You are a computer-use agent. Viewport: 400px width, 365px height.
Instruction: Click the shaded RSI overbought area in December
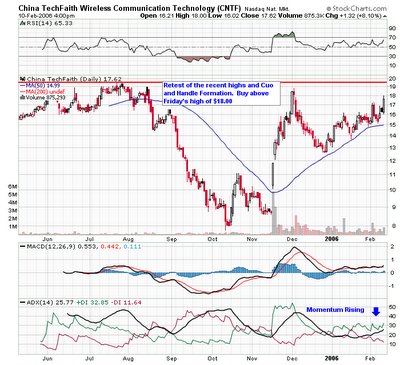284,35
